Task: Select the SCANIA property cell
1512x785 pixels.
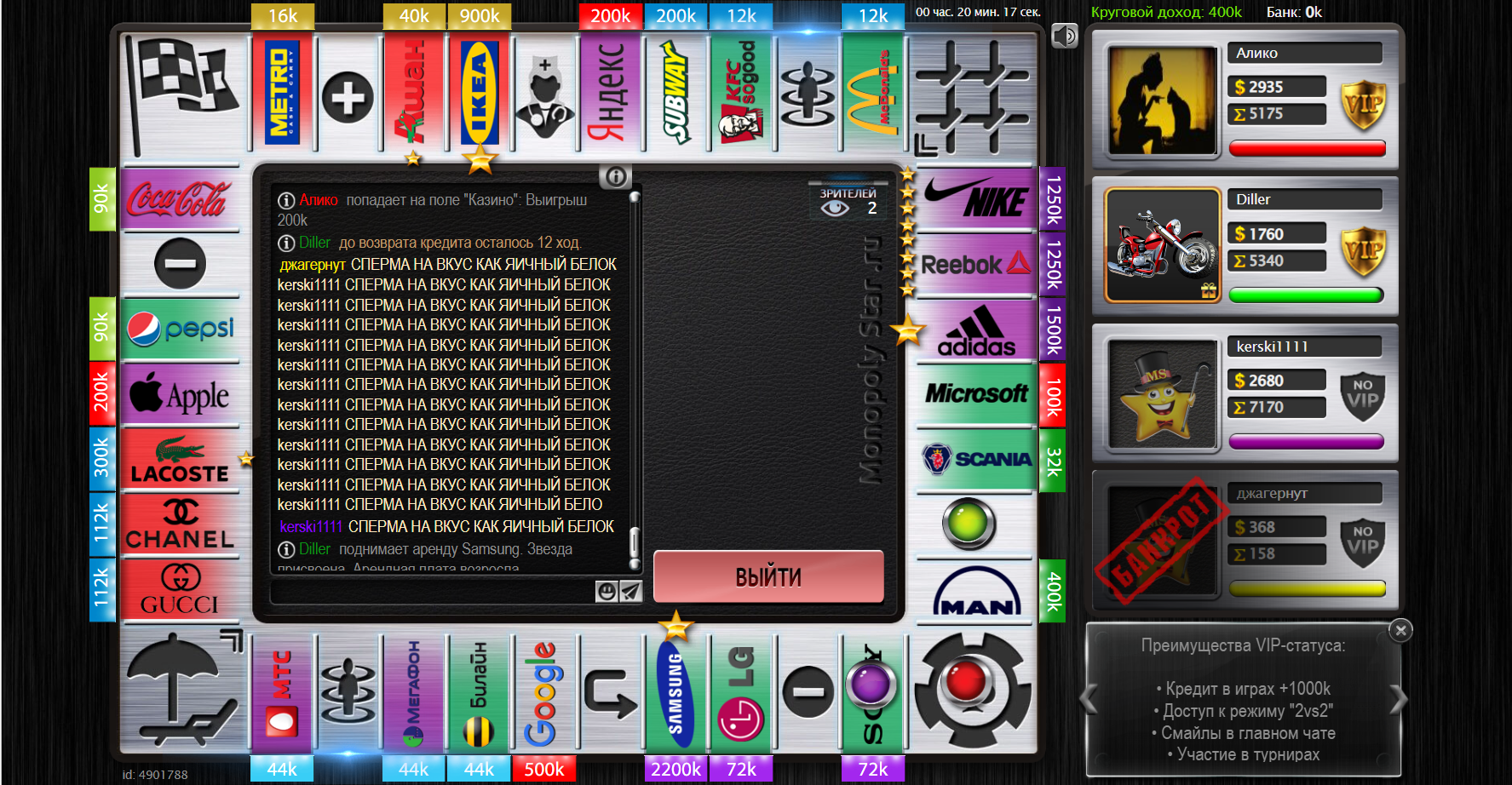Action: 976,460
